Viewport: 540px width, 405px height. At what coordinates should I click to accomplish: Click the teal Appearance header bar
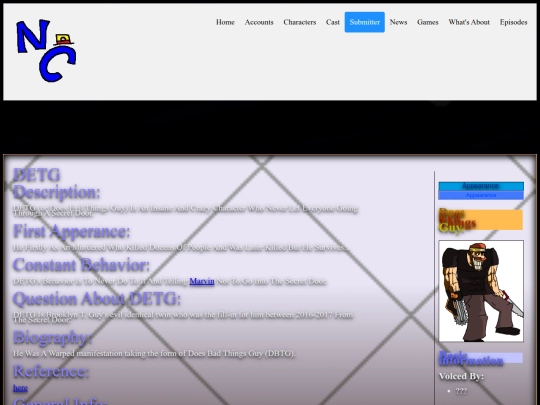(x=481, y=186)
